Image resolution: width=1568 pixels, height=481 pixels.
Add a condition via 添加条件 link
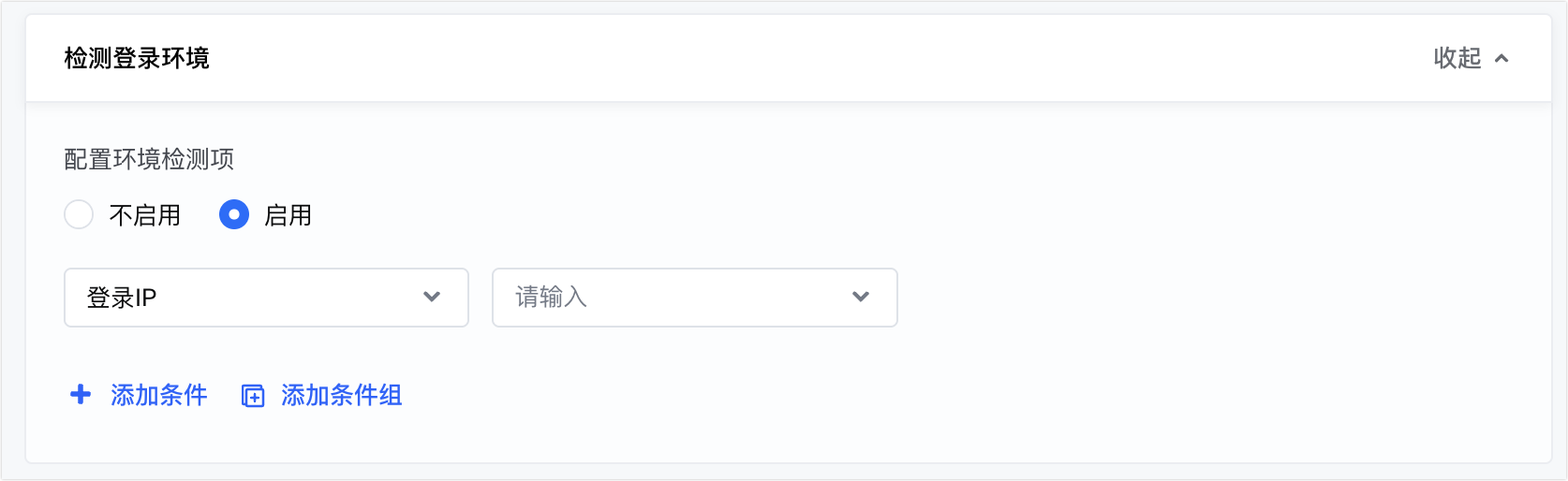[x=158, y=395]
